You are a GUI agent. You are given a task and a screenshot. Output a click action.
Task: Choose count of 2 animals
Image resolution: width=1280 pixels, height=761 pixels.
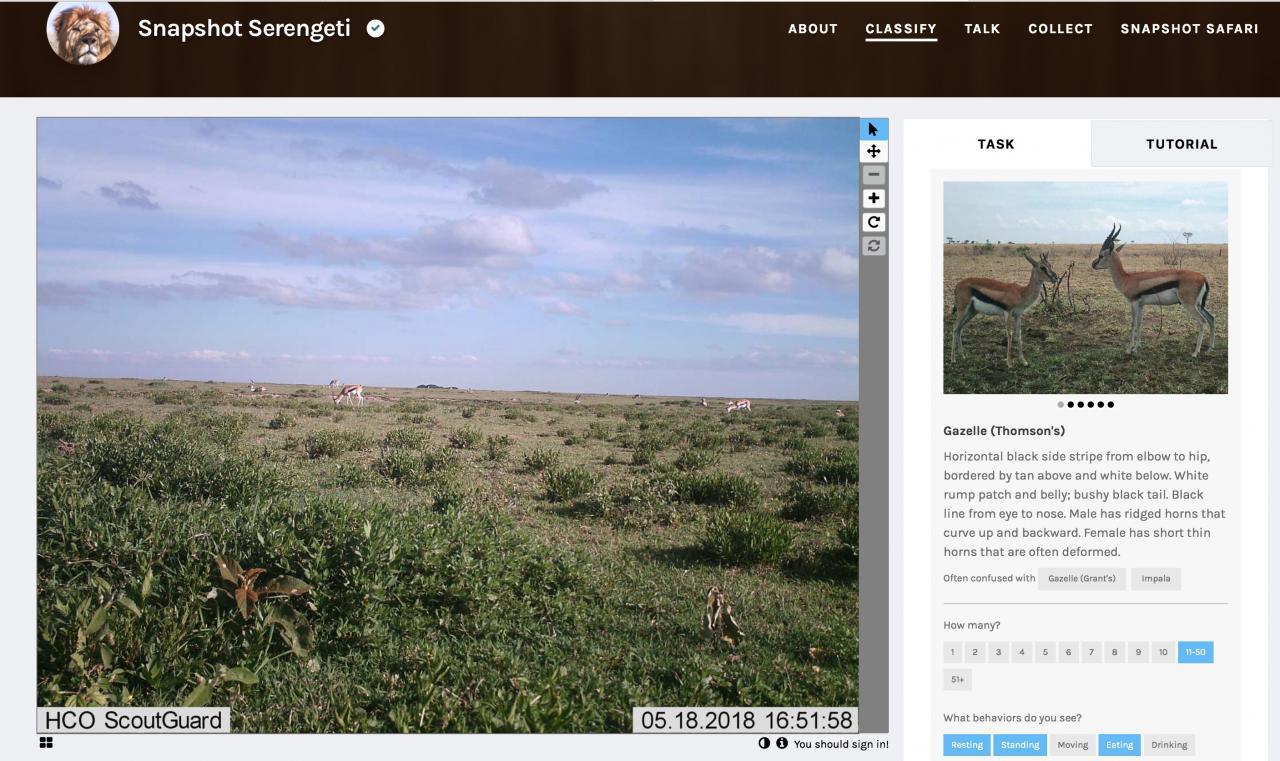click(x=975, y=653)
